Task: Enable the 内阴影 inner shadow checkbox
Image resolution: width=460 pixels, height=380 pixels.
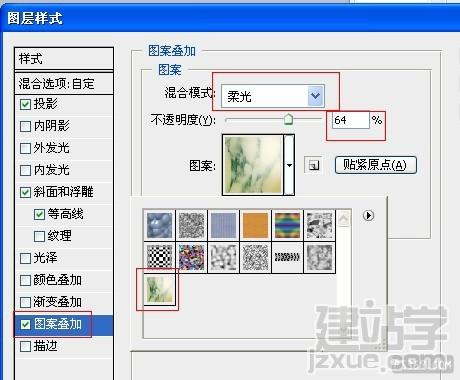Action: click(x=25, y=126)
